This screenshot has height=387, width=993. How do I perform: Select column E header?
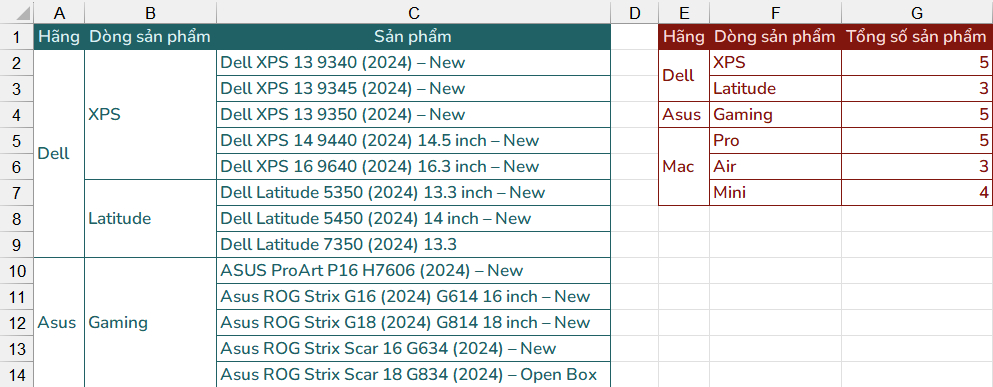click(684, 12)
